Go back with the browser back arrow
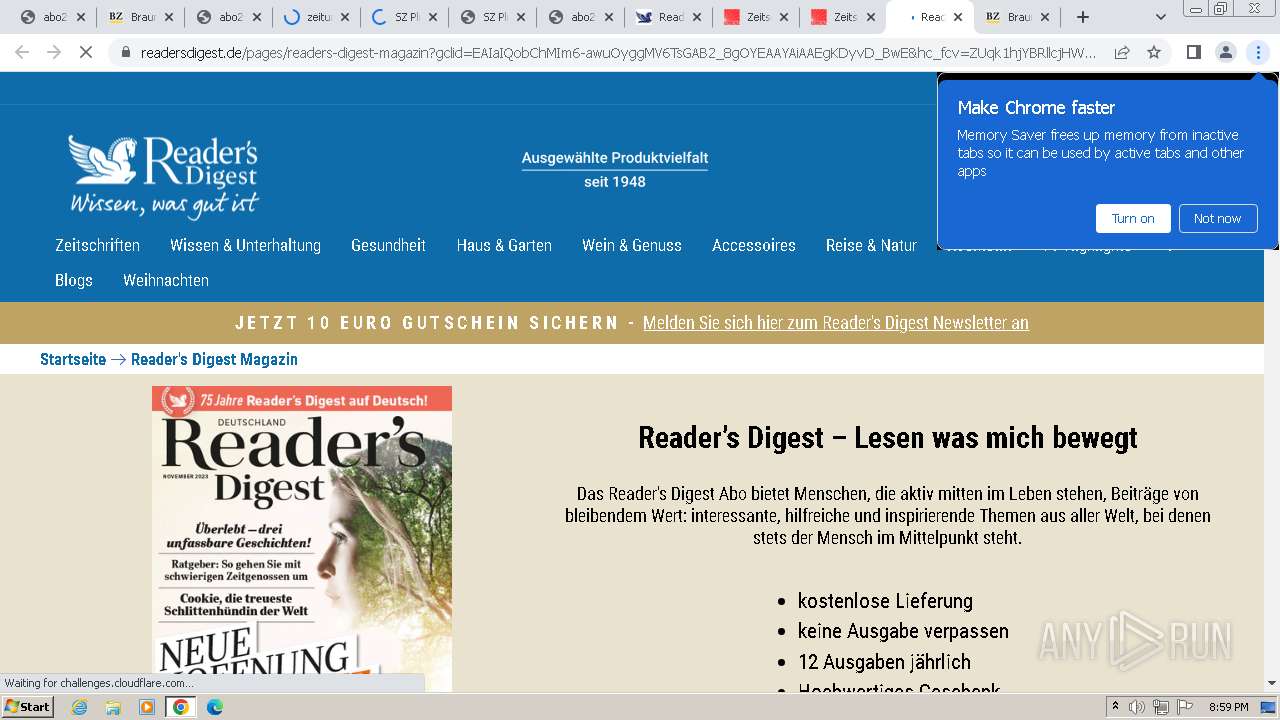 (22, 52)
